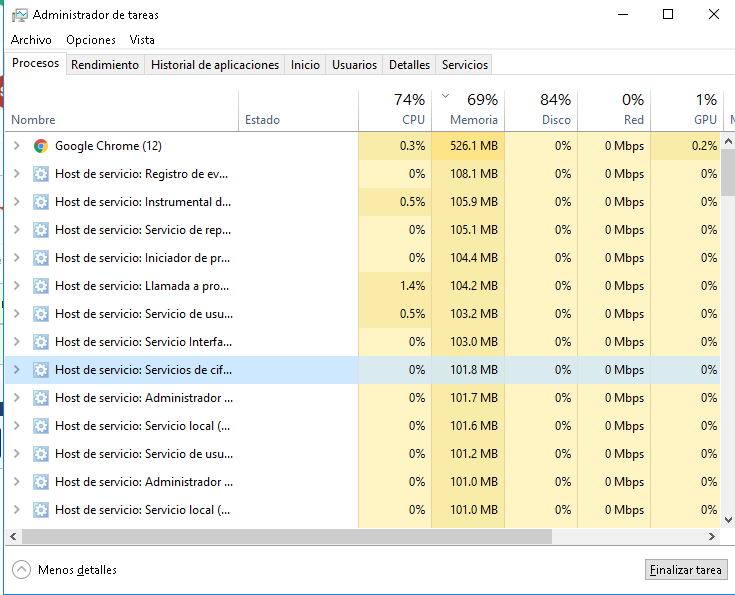Expand Host de servicio: Servicio de rep... row
Viewport: 735px width, 595px height.
pos(17,230)
